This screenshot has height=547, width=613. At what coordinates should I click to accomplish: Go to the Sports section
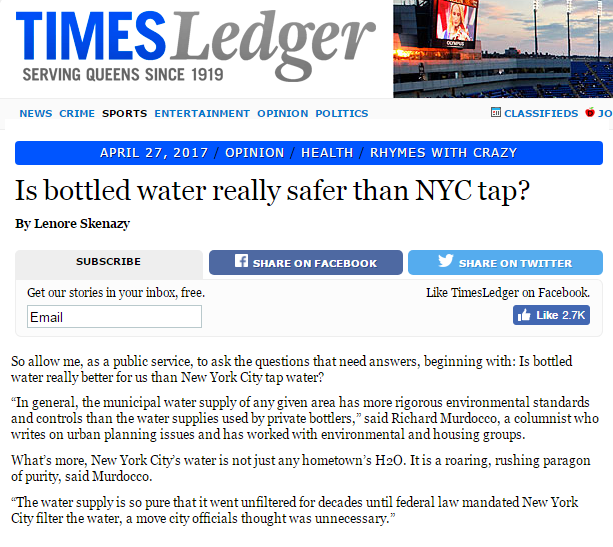(125, 113)
